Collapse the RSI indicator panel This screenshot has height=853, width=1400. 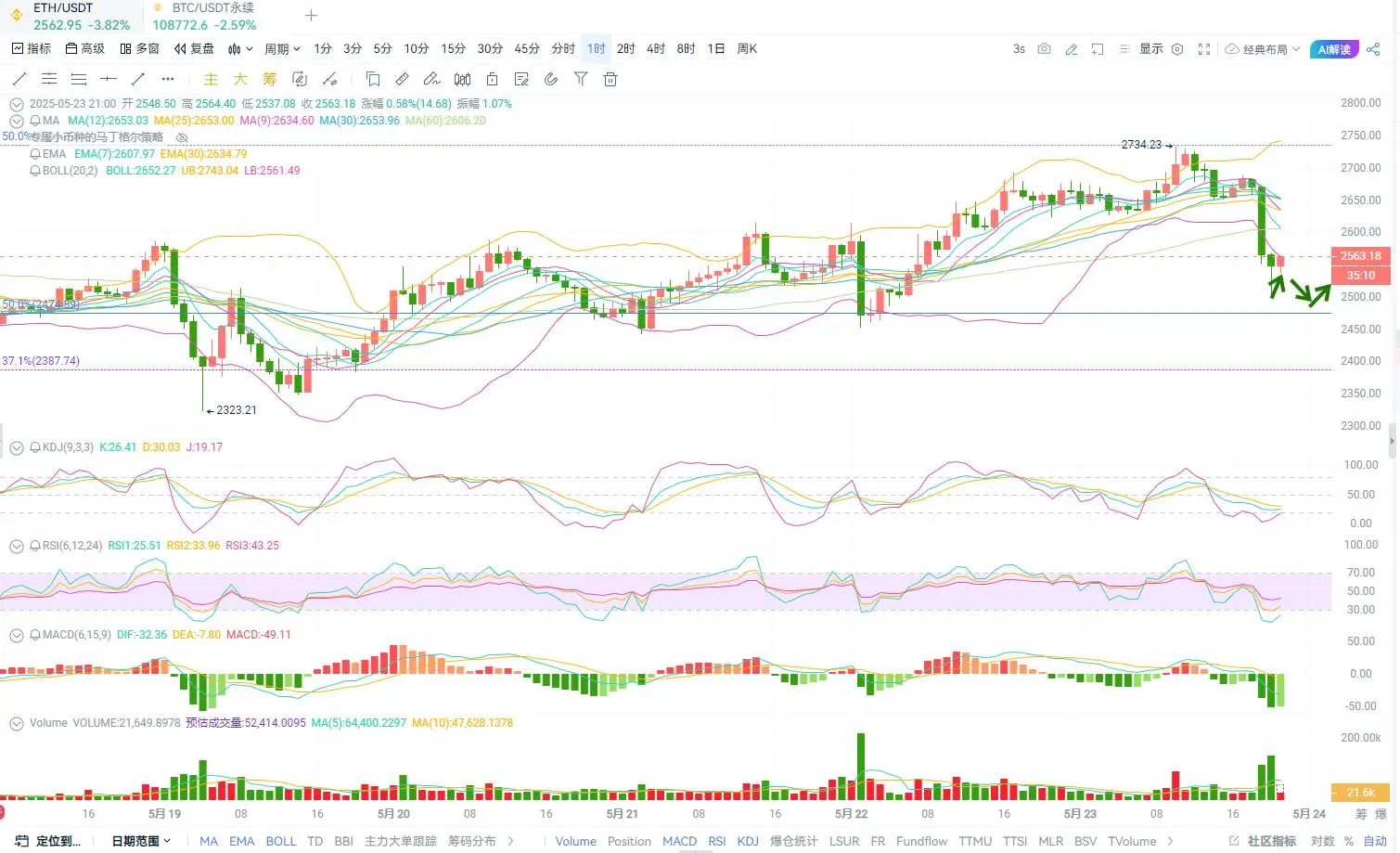click(x=16, y=546)
